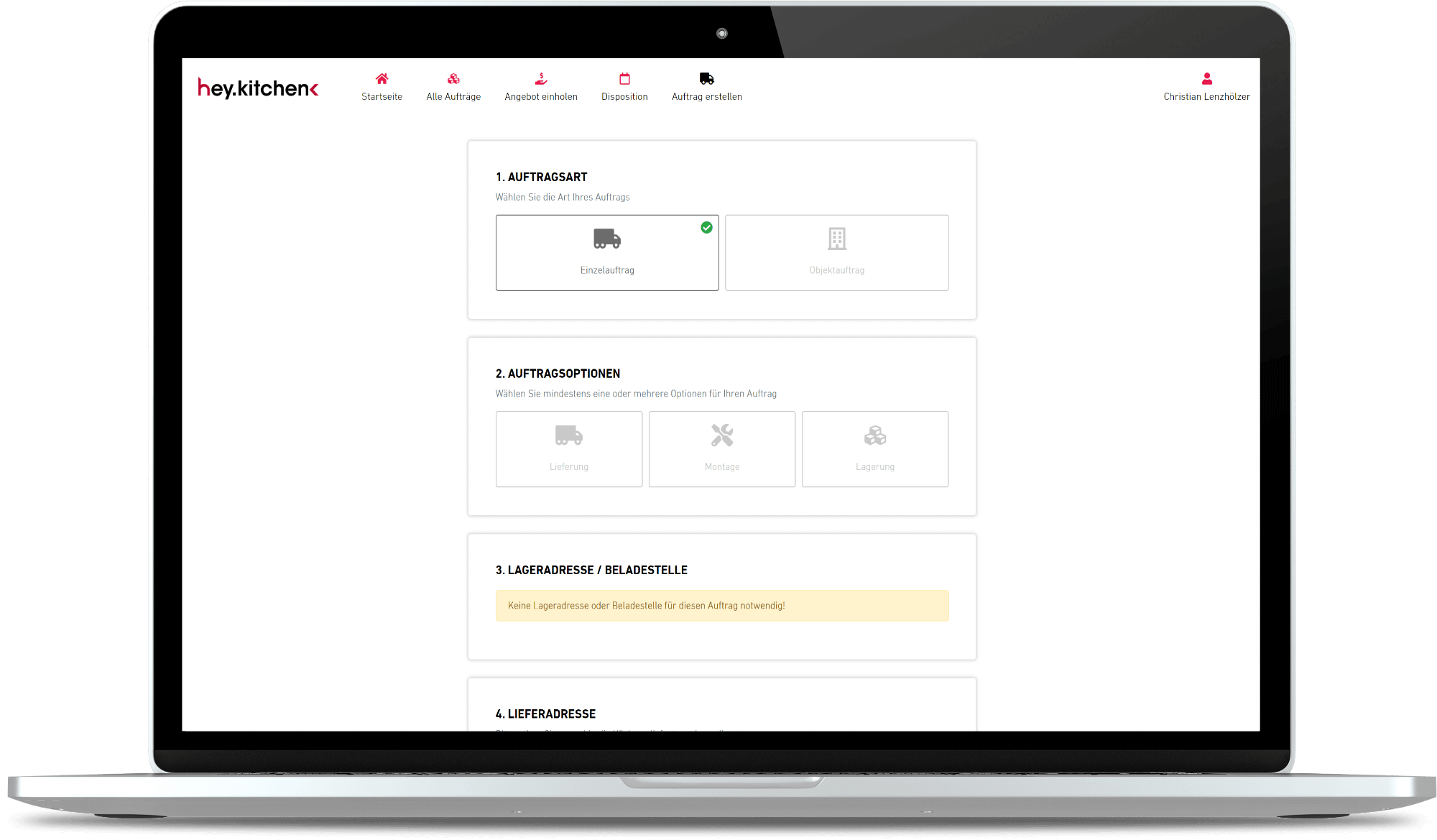Screen dimensions: 1437x840
Task: Click the hand-with-dollar Angebot einholen icon
Action: (x=541, y=78)
